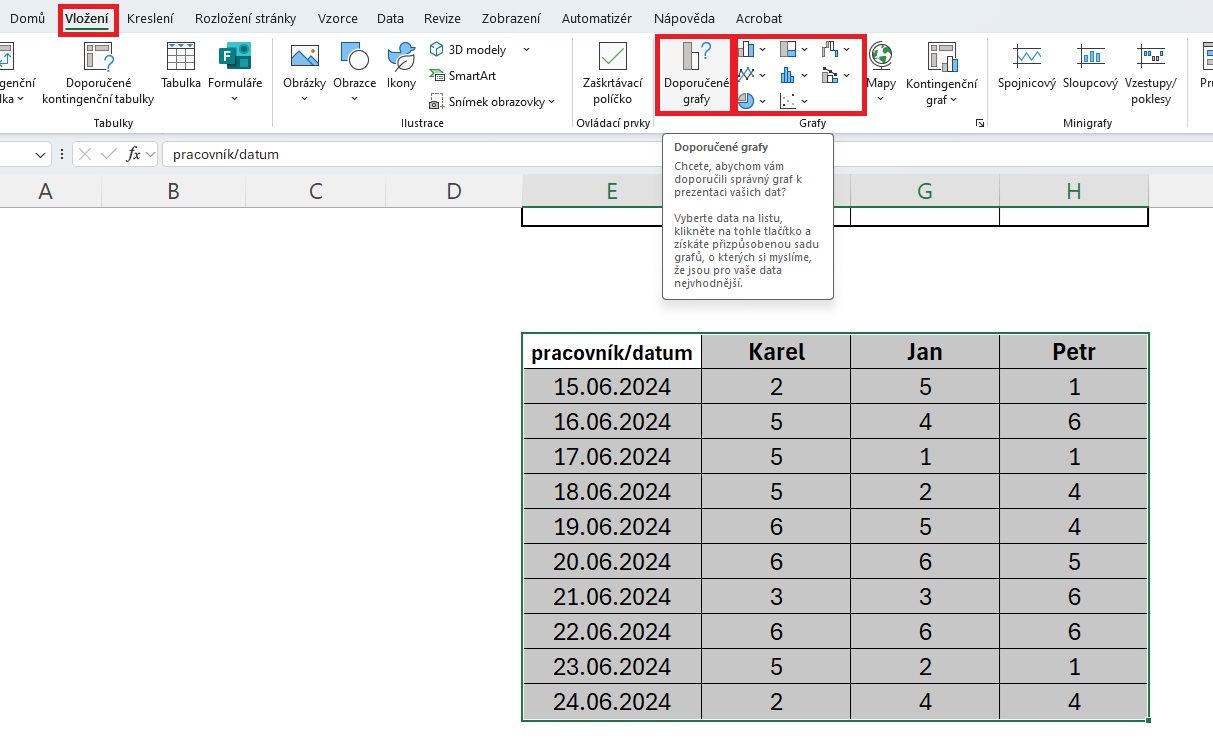Expand the Mapy dropdown
The height and width of the screenshot is (744, 1213).
tap(881, 99)
